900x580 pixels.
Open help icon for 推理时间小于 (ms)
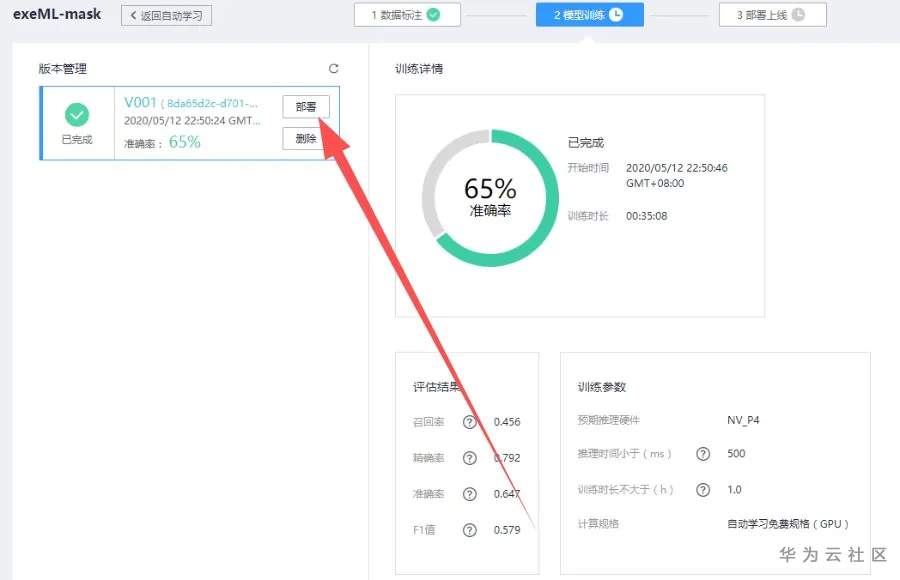[703, 454]
